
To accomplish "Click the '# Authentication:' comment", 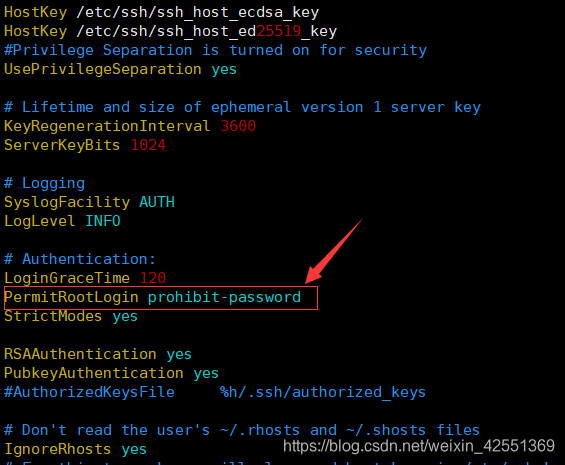I will pyautogui.click(x=80, y=260).
